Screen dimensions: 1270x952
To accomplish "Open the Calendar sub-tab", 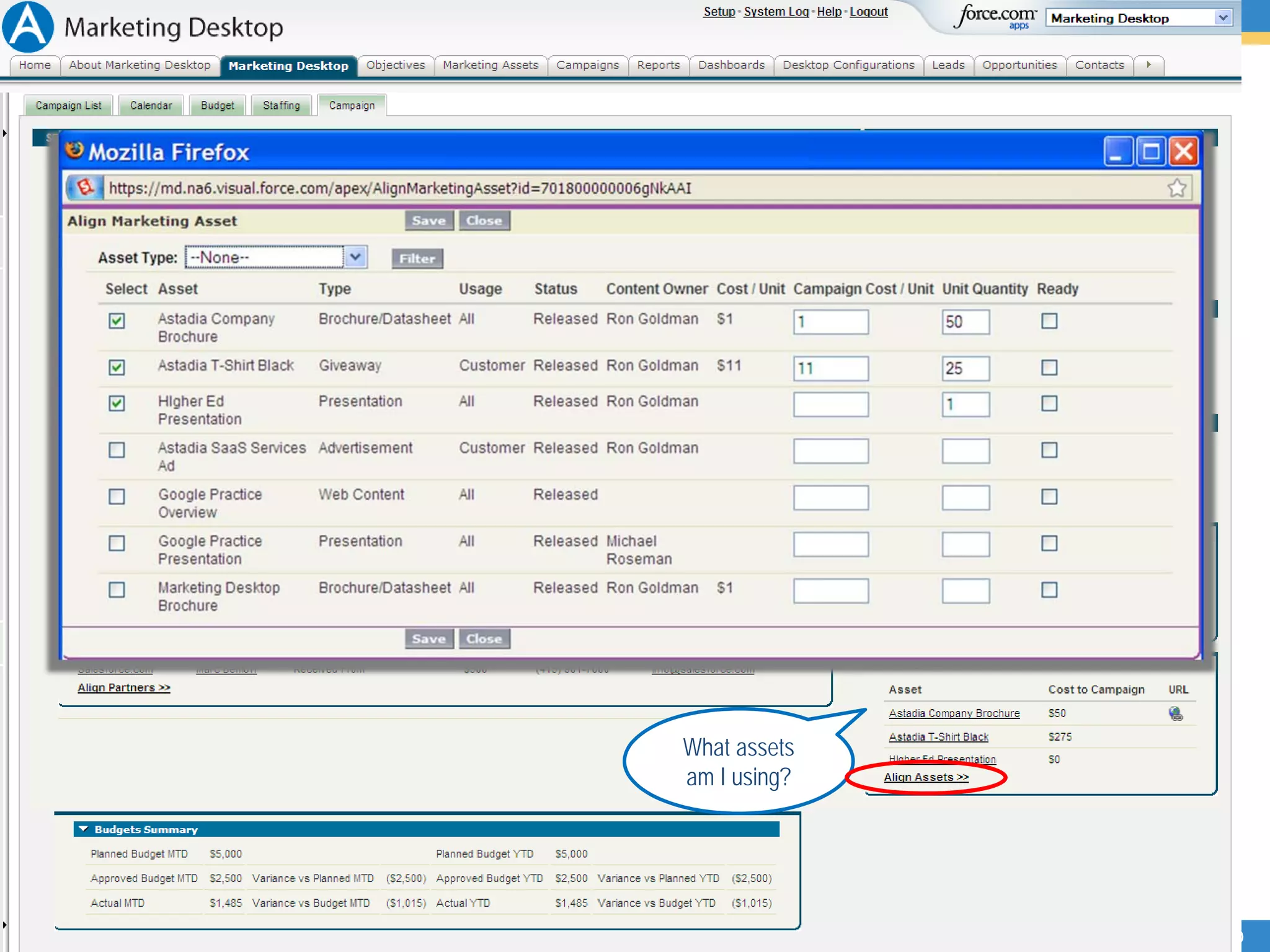I will (x=151, y=105).
